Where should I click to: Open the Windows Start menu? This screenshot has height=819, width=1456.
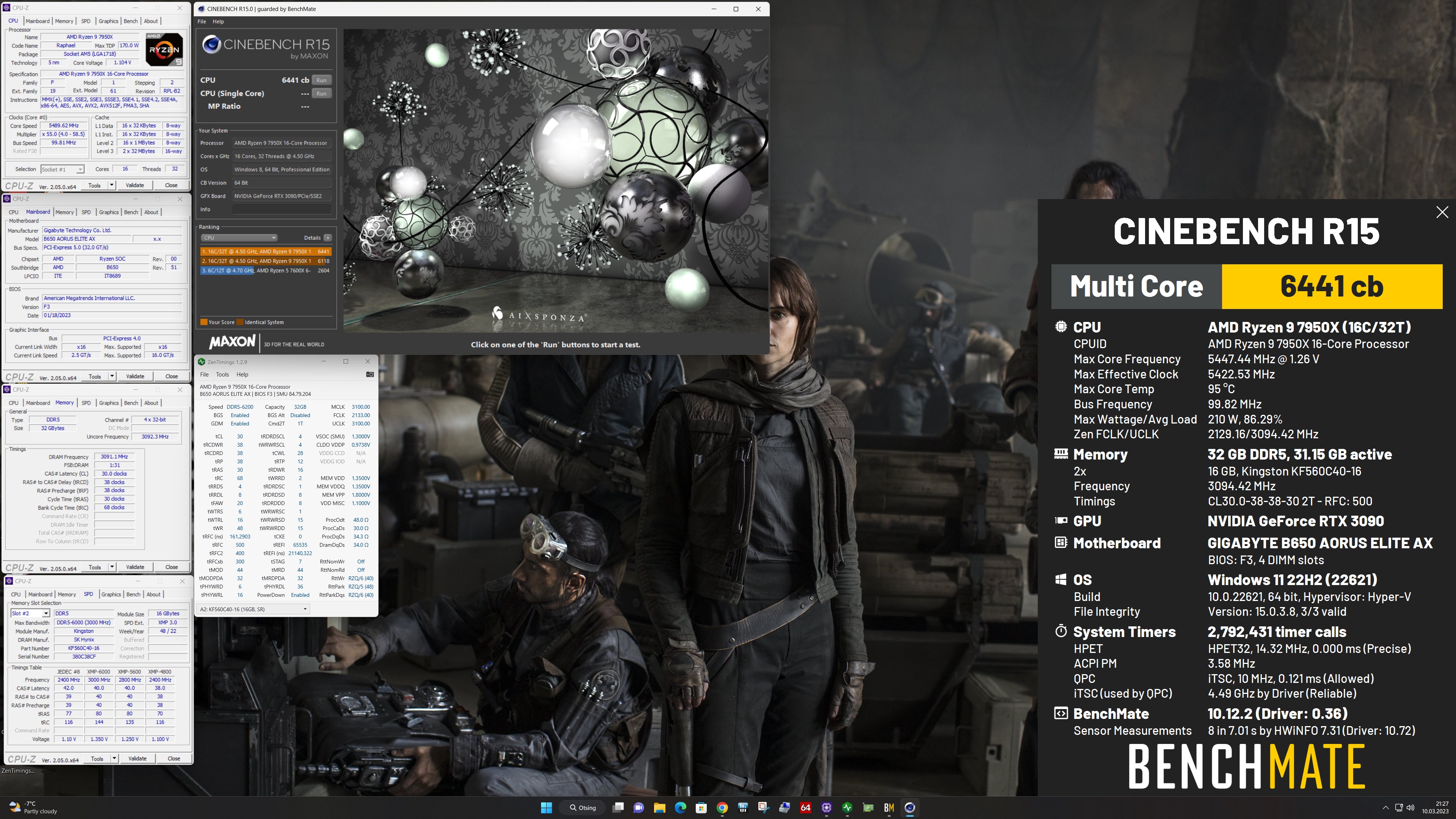click(x=546, y=808)
